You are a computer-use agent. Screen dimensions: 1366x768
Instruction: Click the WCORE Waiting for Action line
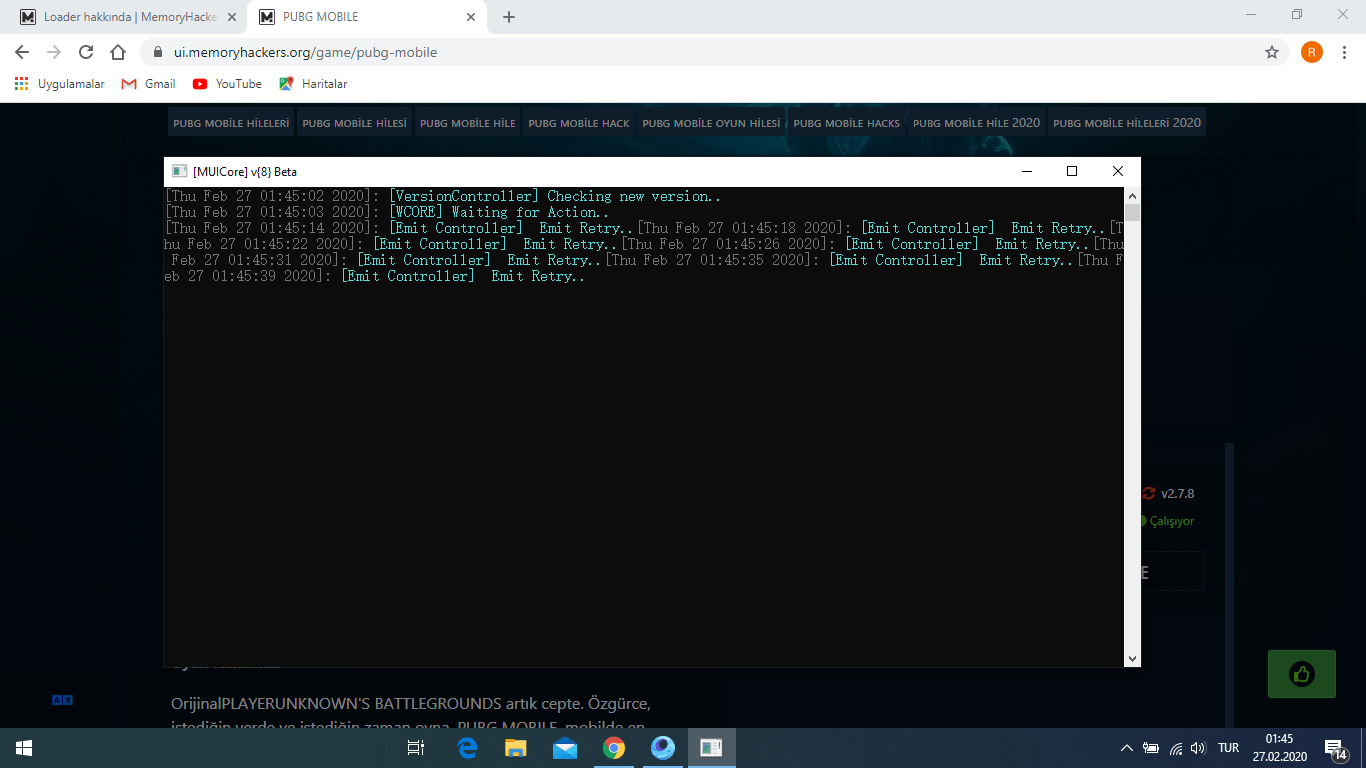(x=387, y=212)
